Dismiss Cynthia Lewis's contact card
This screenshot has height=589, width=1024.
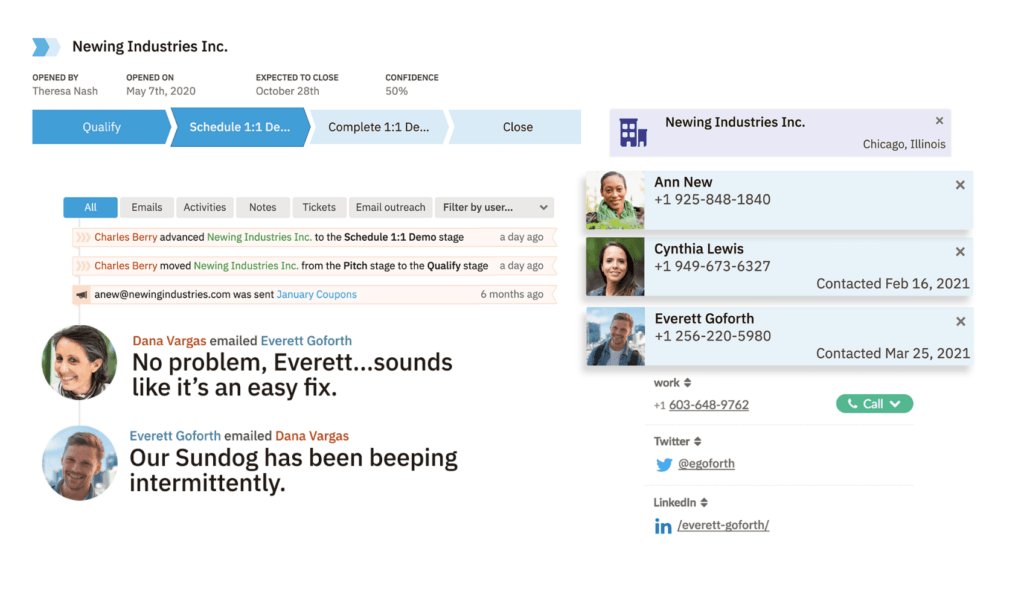[x=960, y=251]
